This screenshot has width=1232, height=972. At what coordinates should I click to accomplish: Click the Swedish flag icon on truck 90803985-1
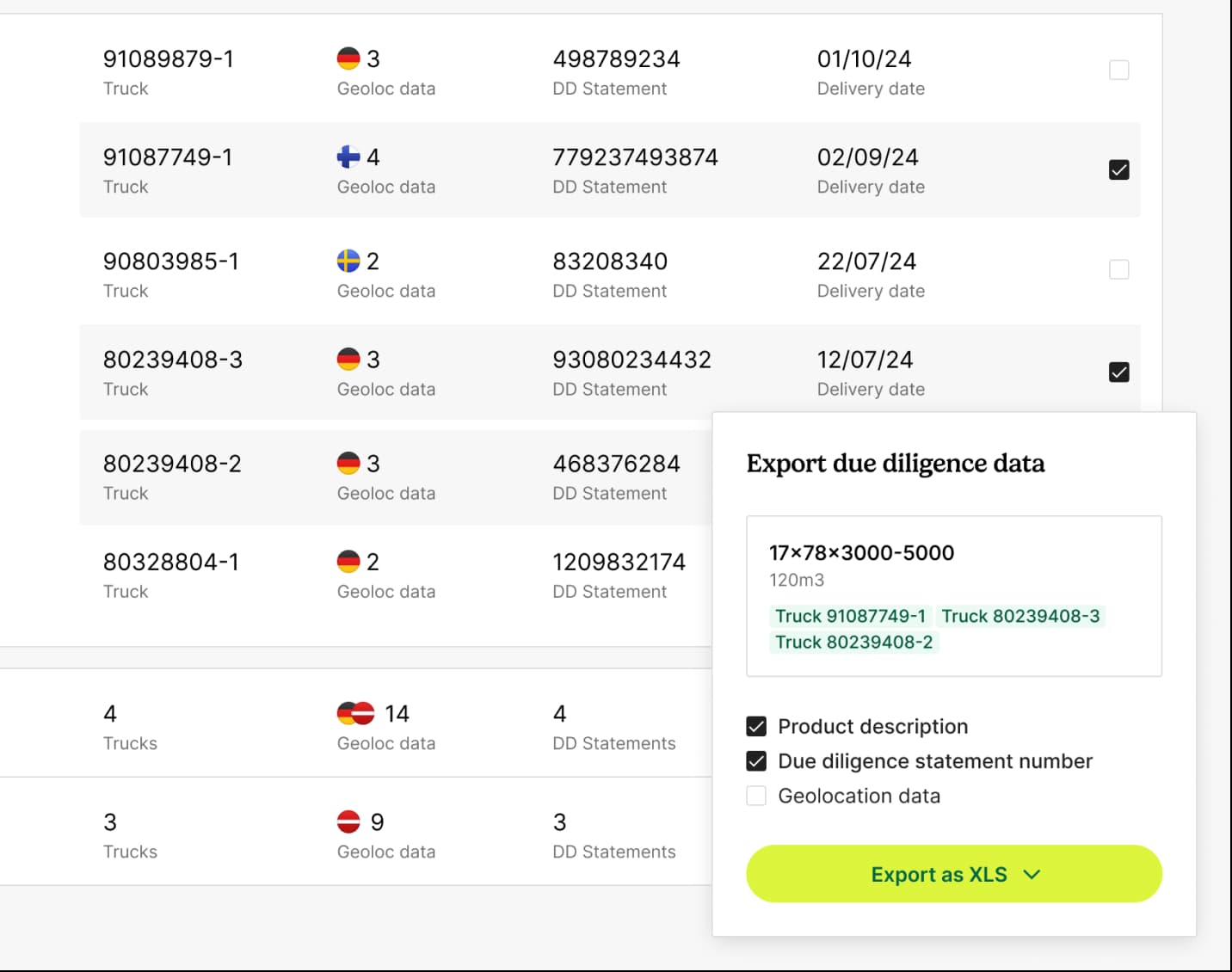click(348, 261)
